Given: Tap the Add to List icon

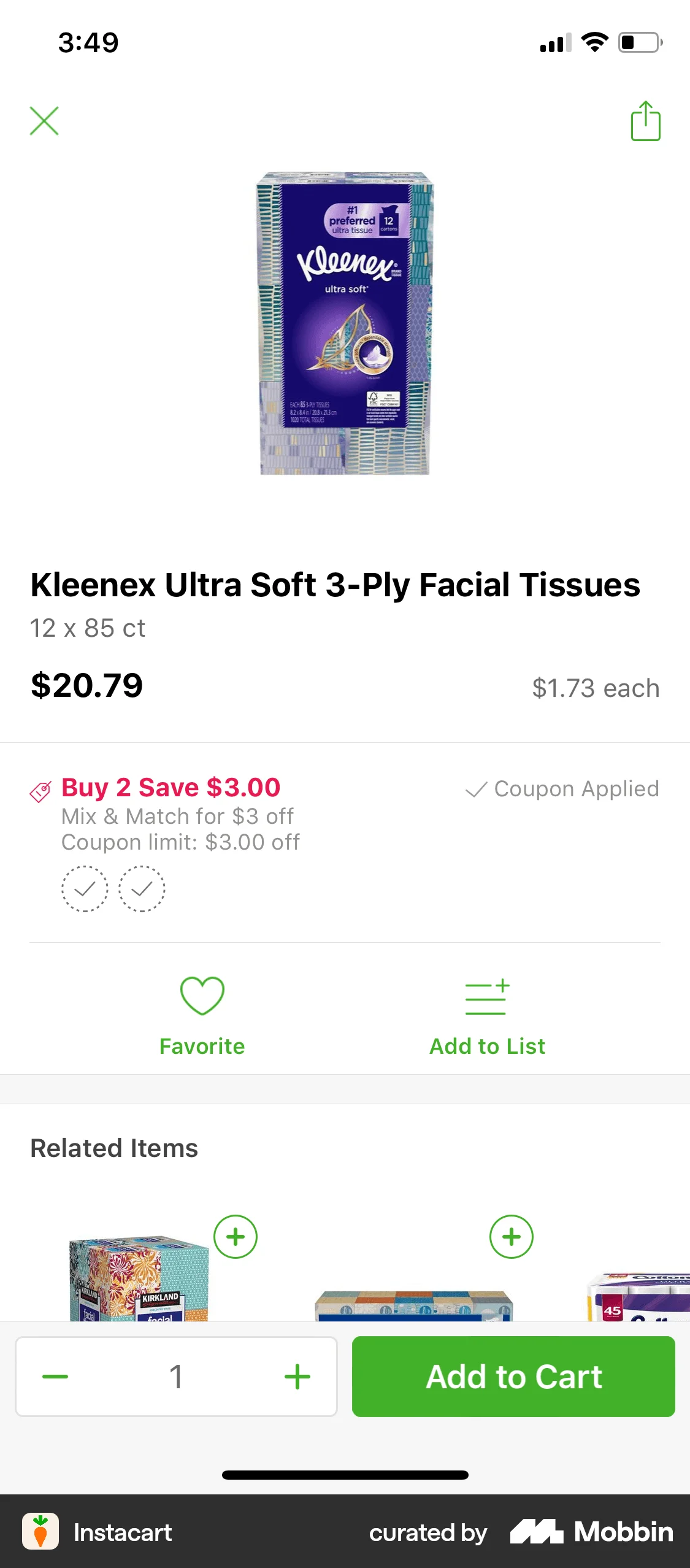Looking at the screenshot, I should (487, 997).
